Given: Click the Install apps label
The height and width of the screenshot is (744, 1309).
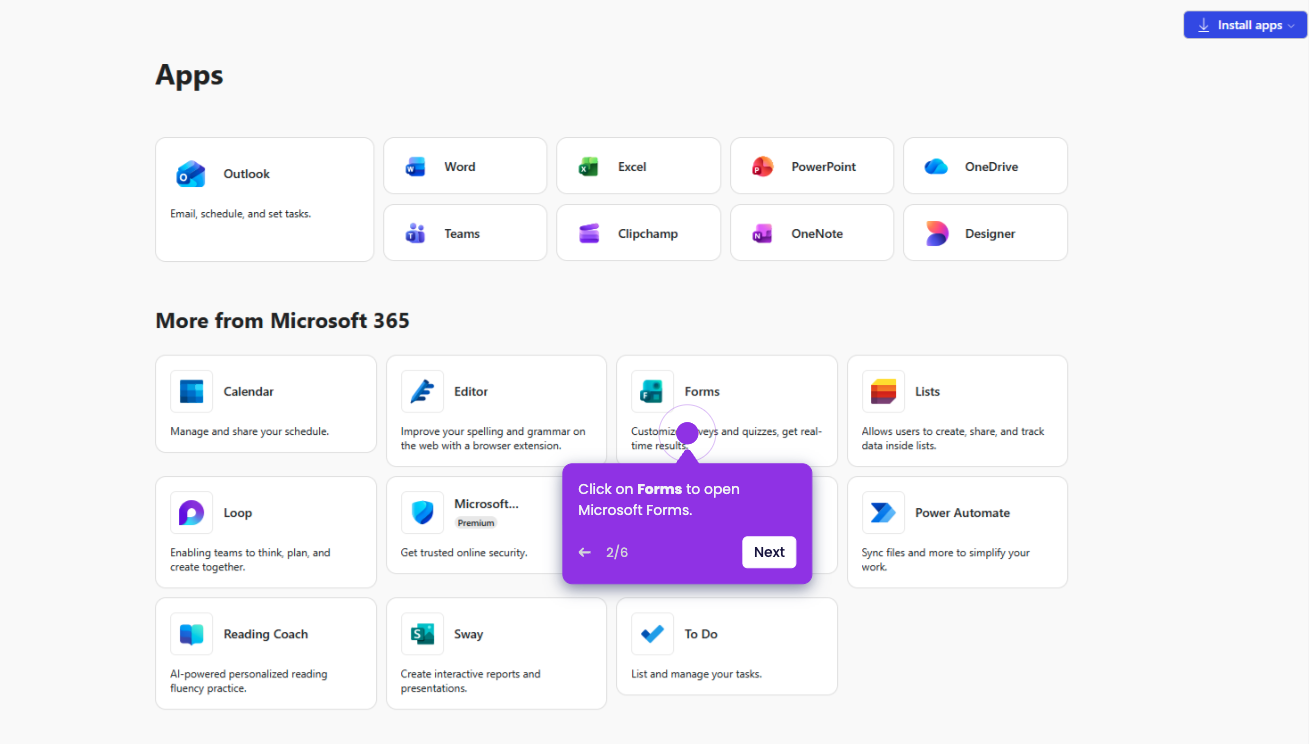Looking at the screenshot, I should click(1250, 25).
